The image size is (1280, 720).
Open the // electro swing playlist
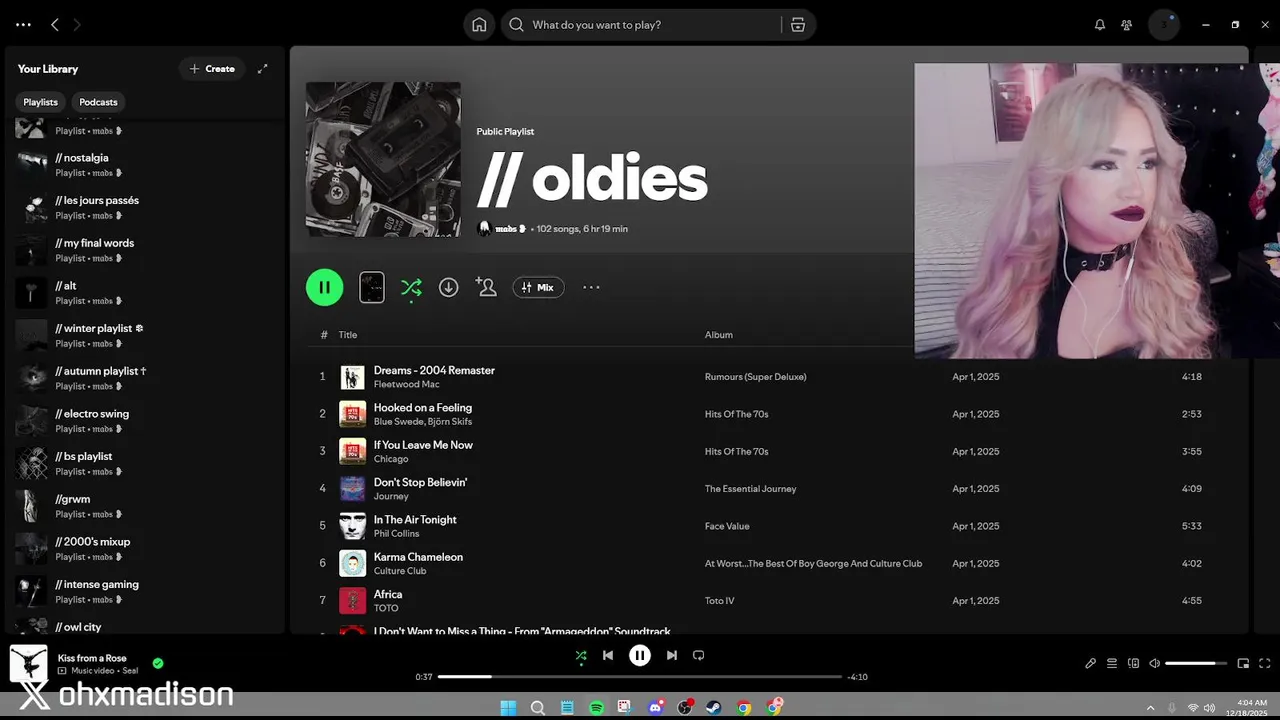pos(145,420)
